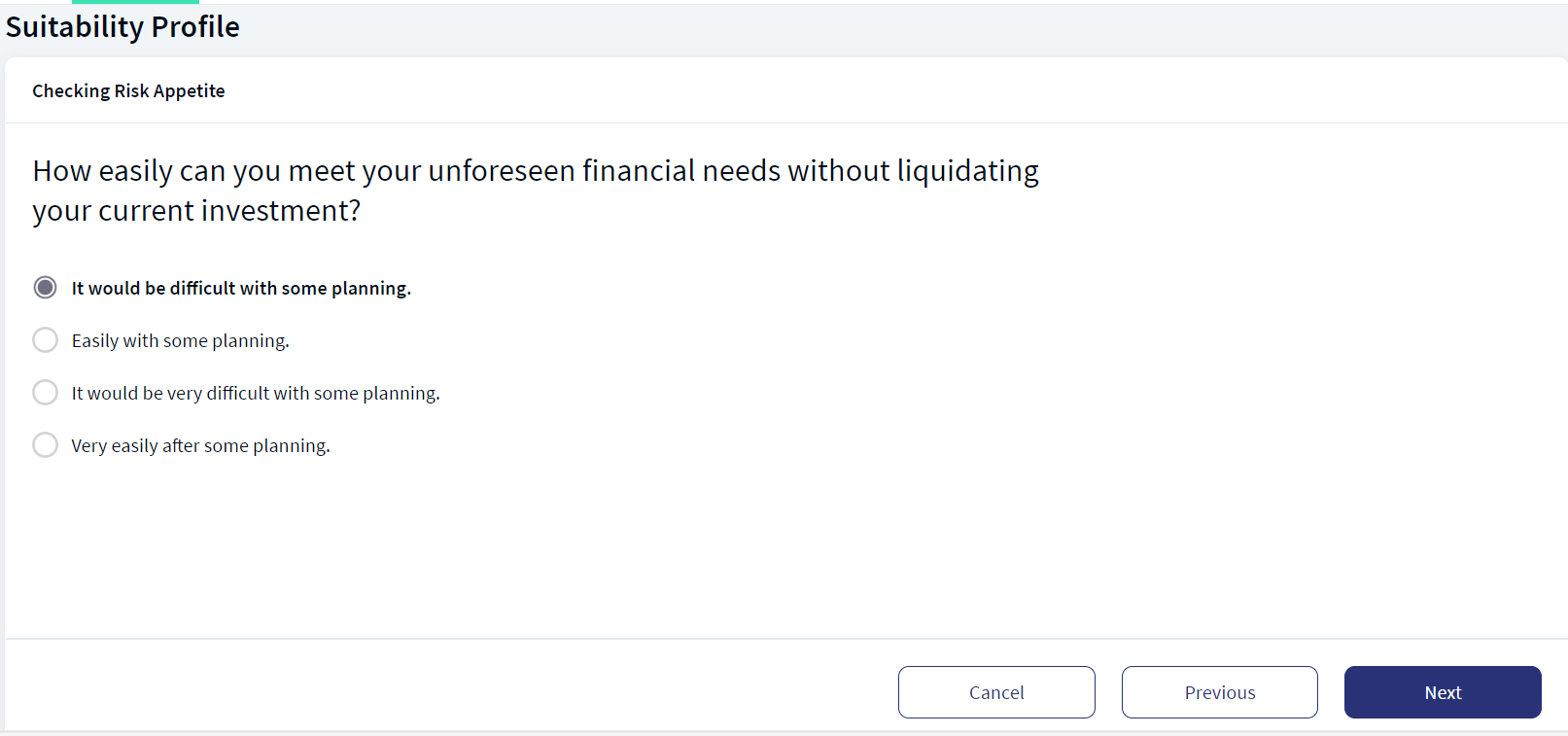Click the "your current investment?" question line
The width and height of the screenshot is (1568, 736).
pos(196,211)
